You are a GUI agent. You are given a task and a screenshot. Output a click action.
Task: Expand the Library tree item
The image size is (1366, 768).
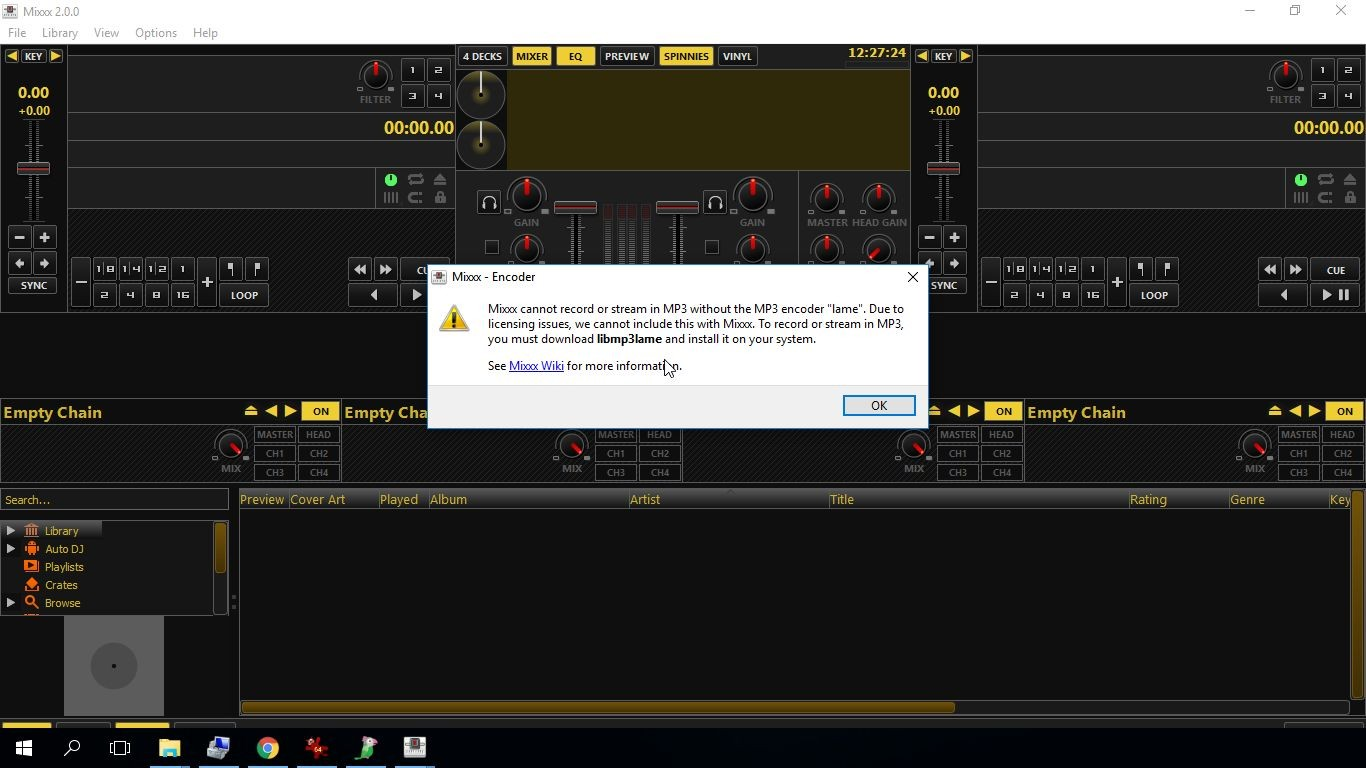tap(11, 530)
